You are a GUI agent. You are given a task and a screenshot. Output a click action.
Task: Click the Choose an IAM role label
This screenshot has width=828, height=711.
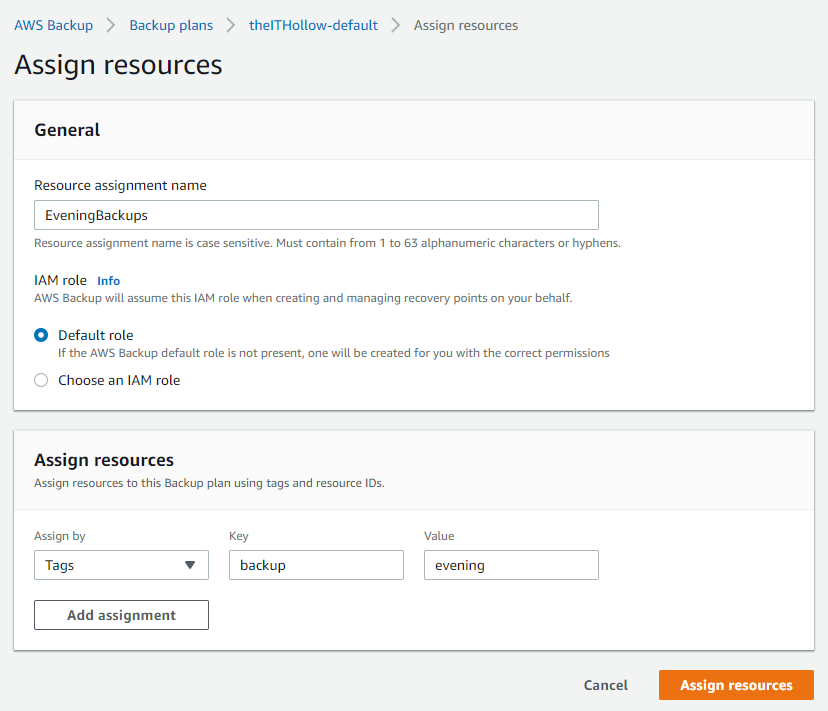(119, 380)
